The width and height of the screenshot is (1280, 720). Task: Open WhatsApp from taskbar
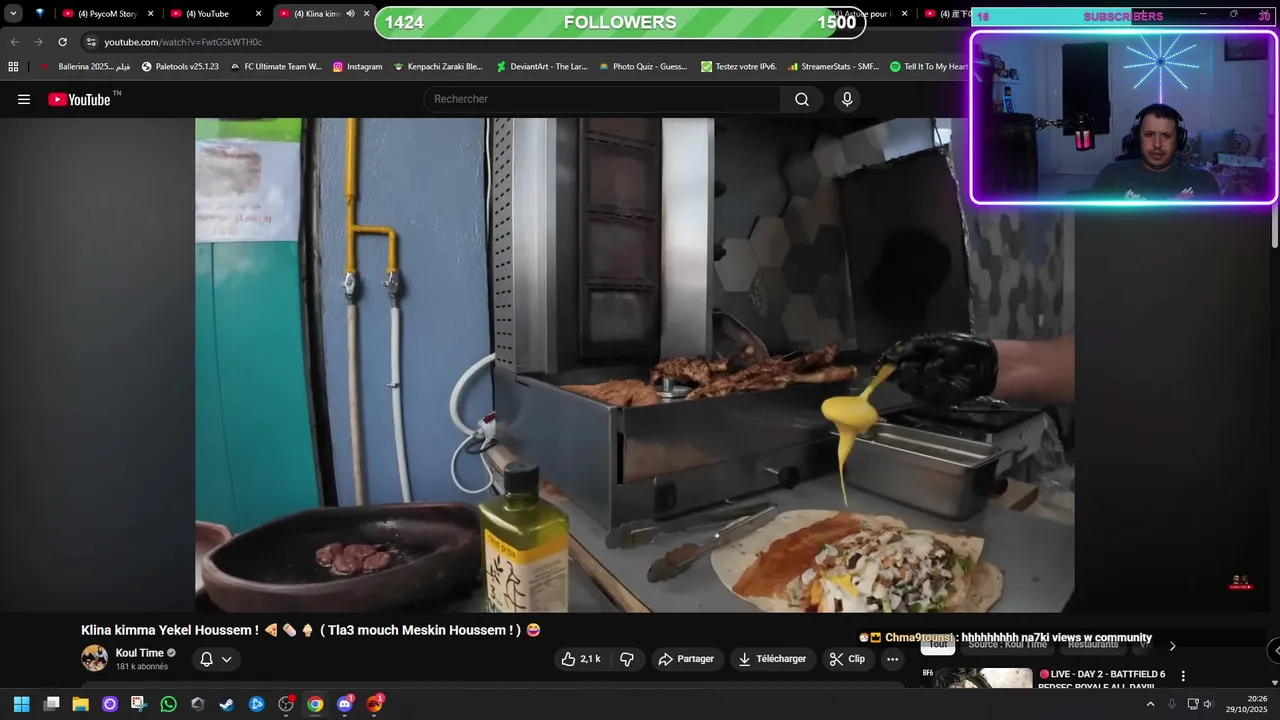coord(168,704)
